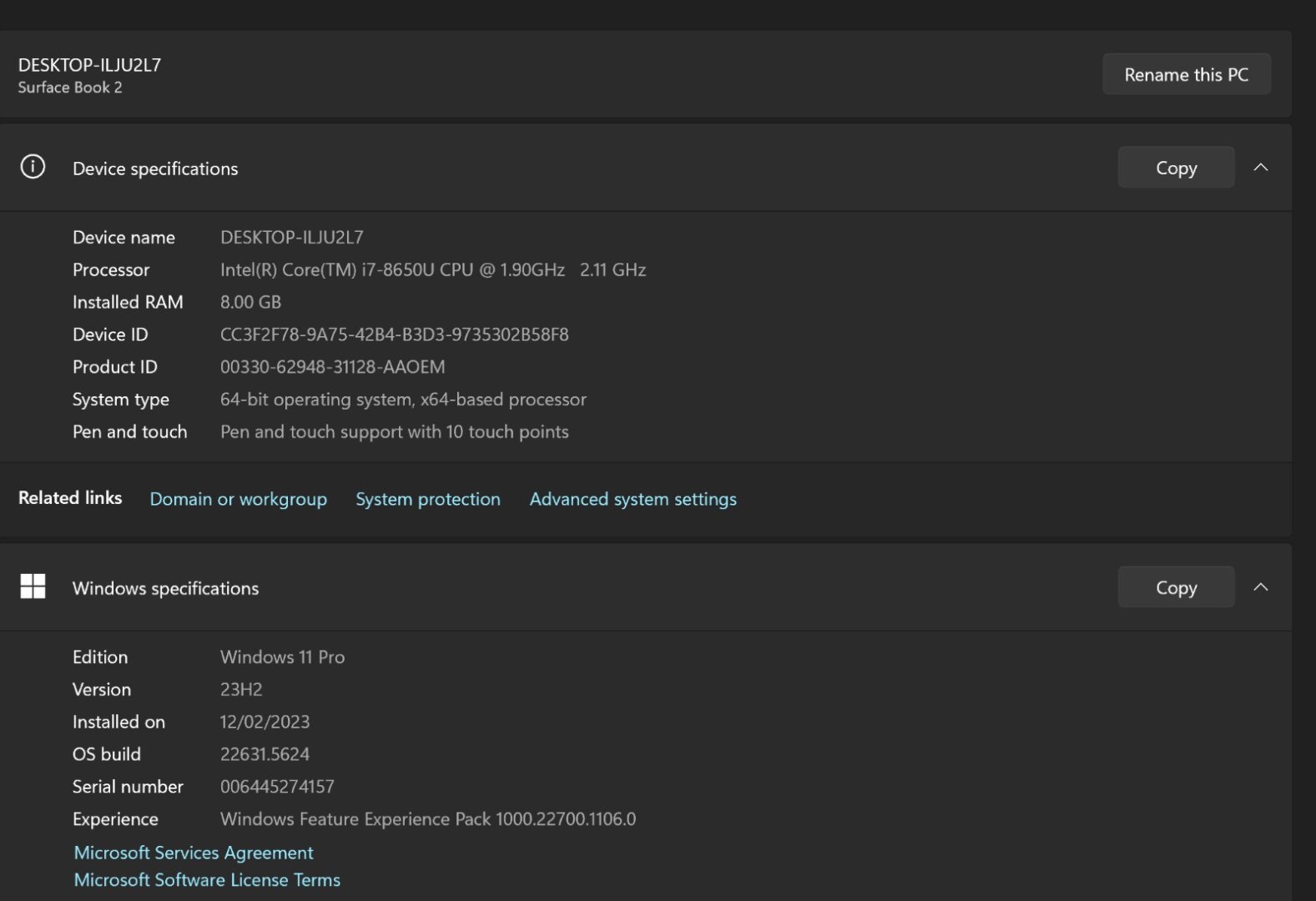Click the Device name label
This screenshot has width=1316, height=901.
pyautogui.click(x=124, y=237)
